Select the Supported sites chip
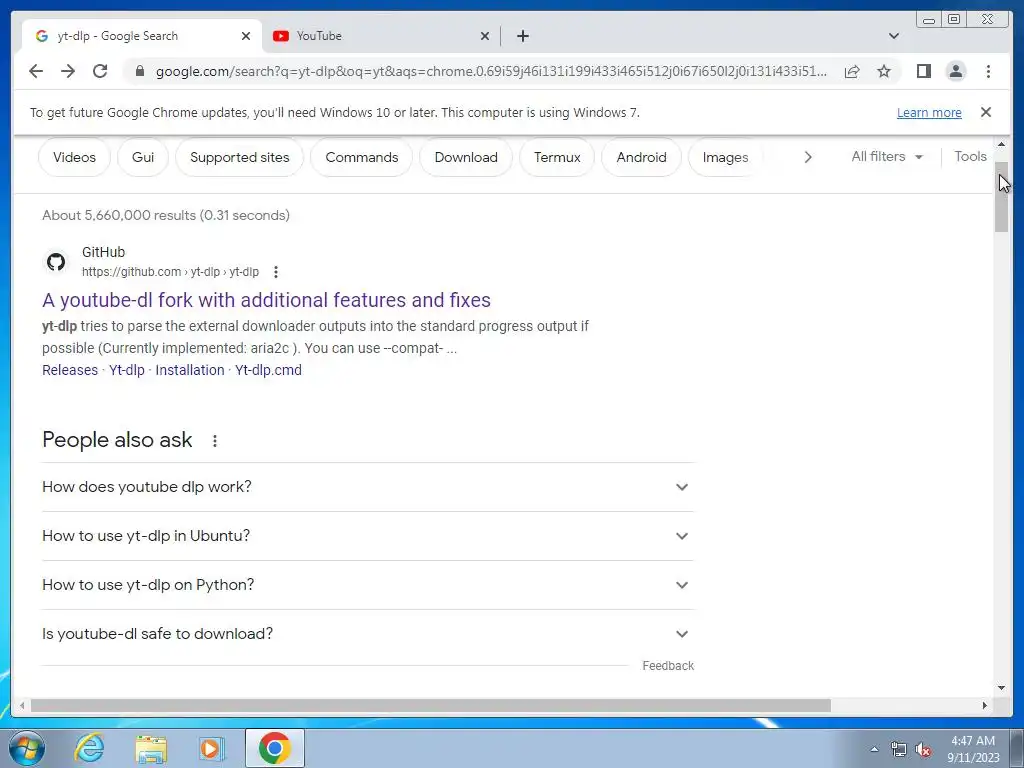The image size is (1024, 768). tap(240, 157)
